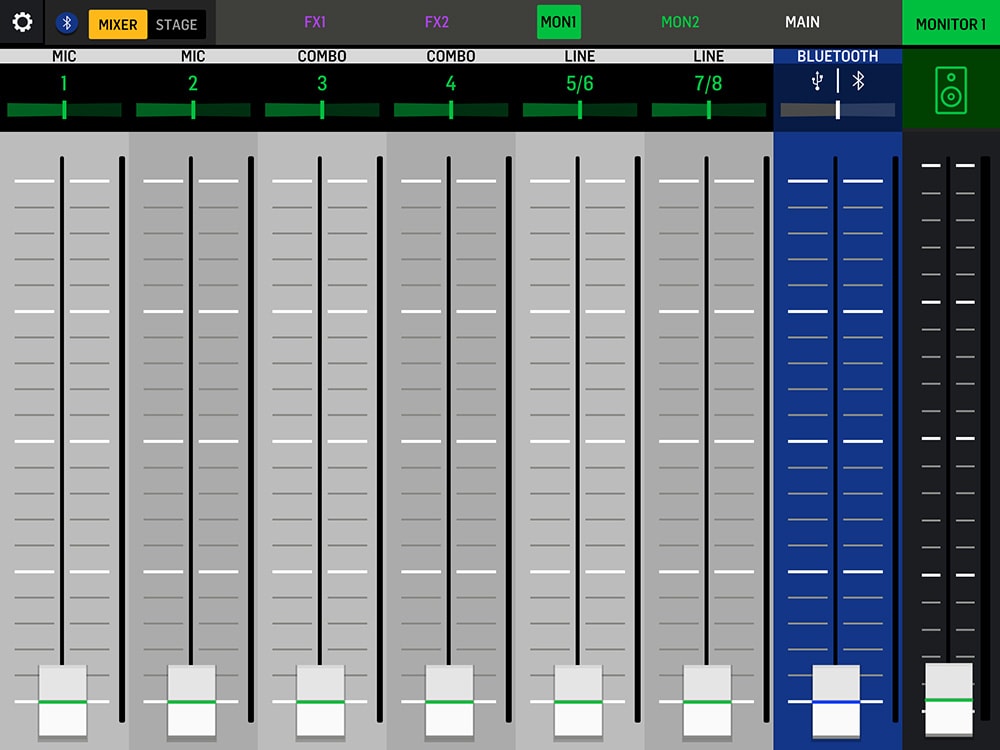The width and height of the screenshot is (1000, 750).
Task: Click the Bluetooth channel balance slider
Action: [838, 110]
